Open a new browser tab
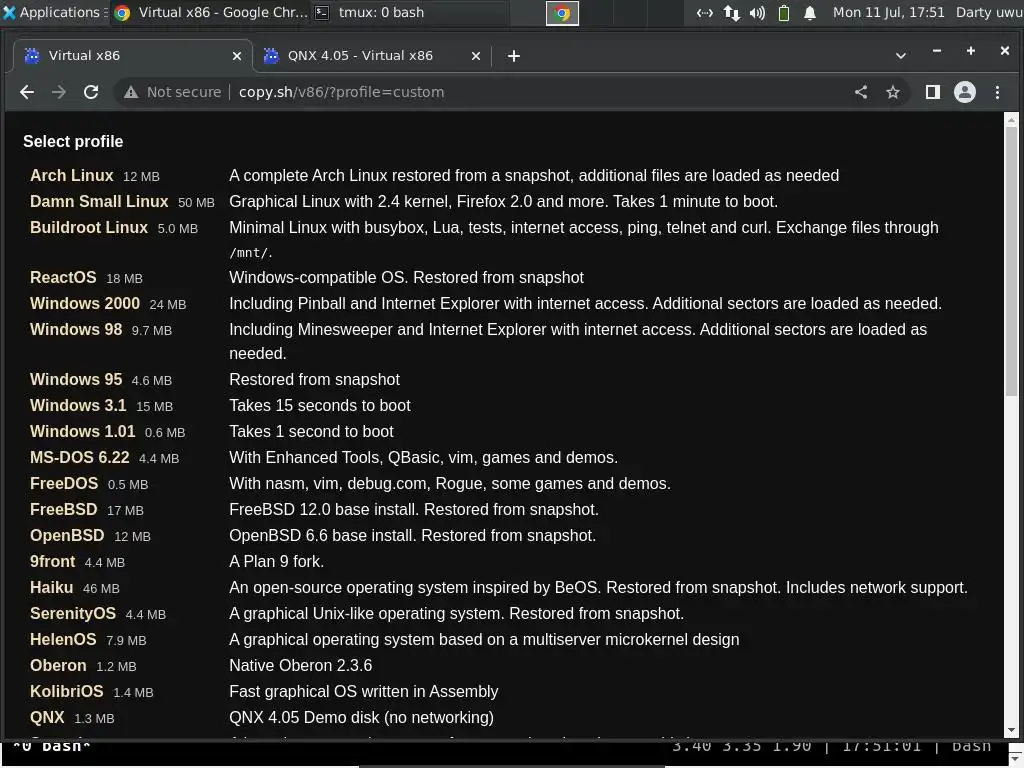 514,56
